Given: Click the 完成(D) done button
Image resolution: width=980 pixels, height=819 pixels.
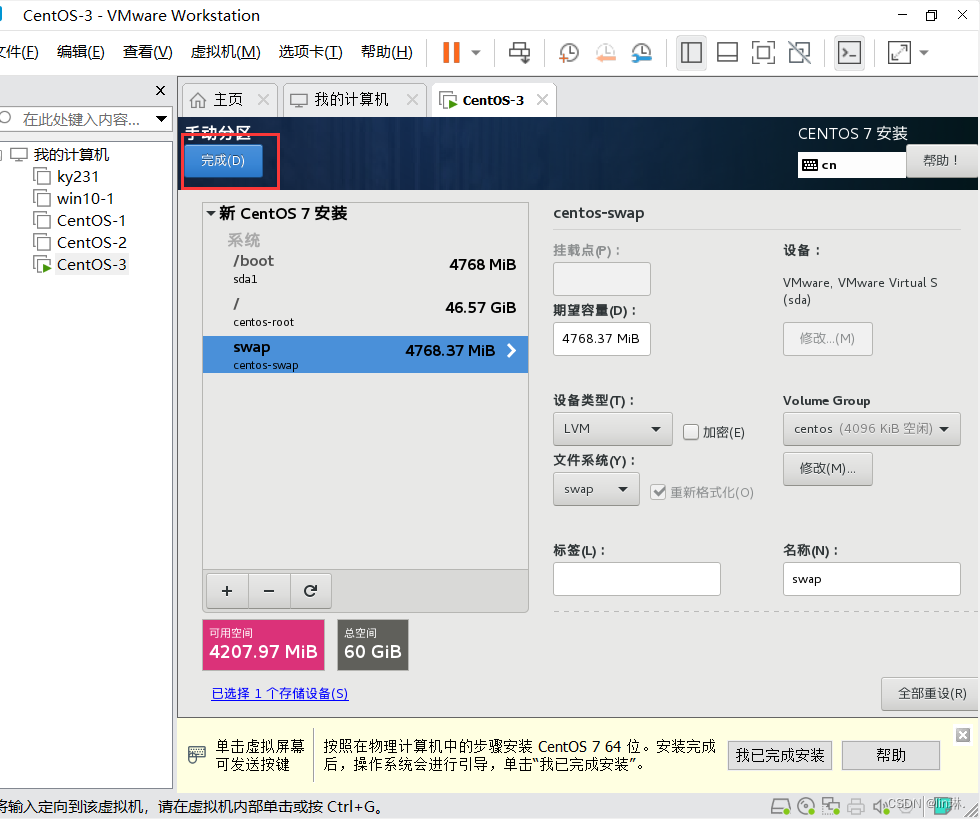Looking at the screenshot, I should 223,161.
